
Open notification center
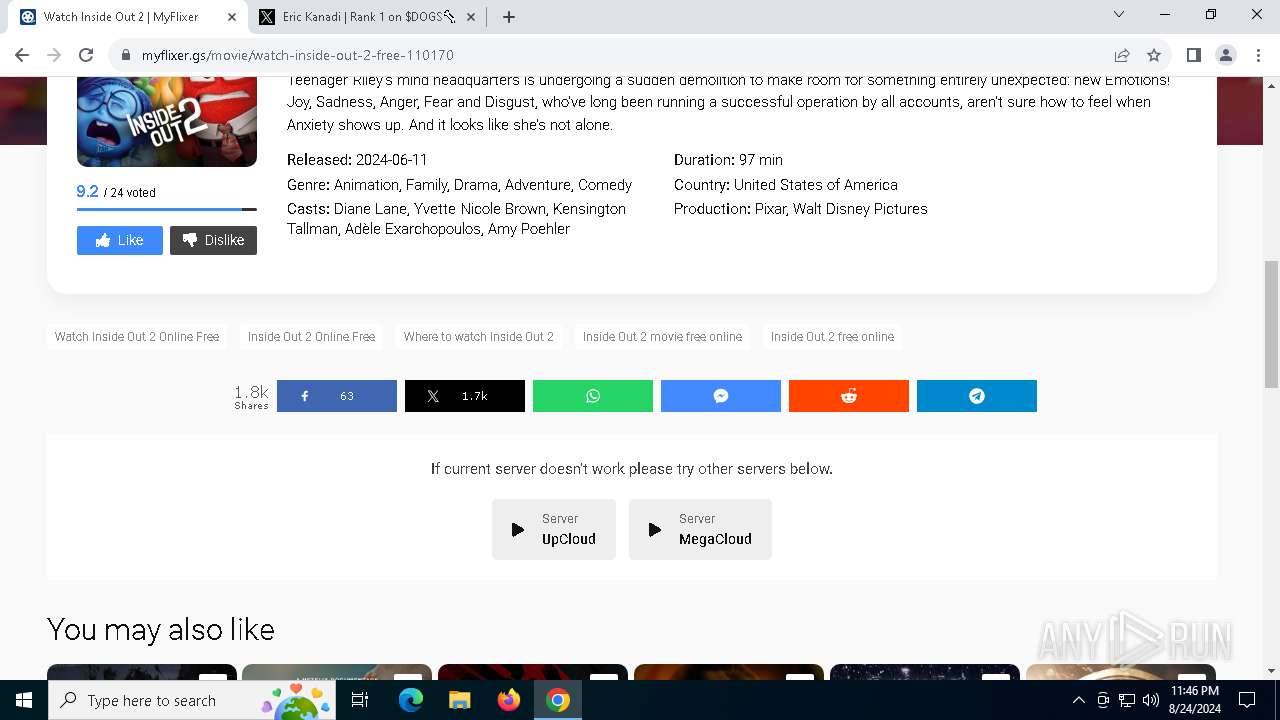[1247, 700]
